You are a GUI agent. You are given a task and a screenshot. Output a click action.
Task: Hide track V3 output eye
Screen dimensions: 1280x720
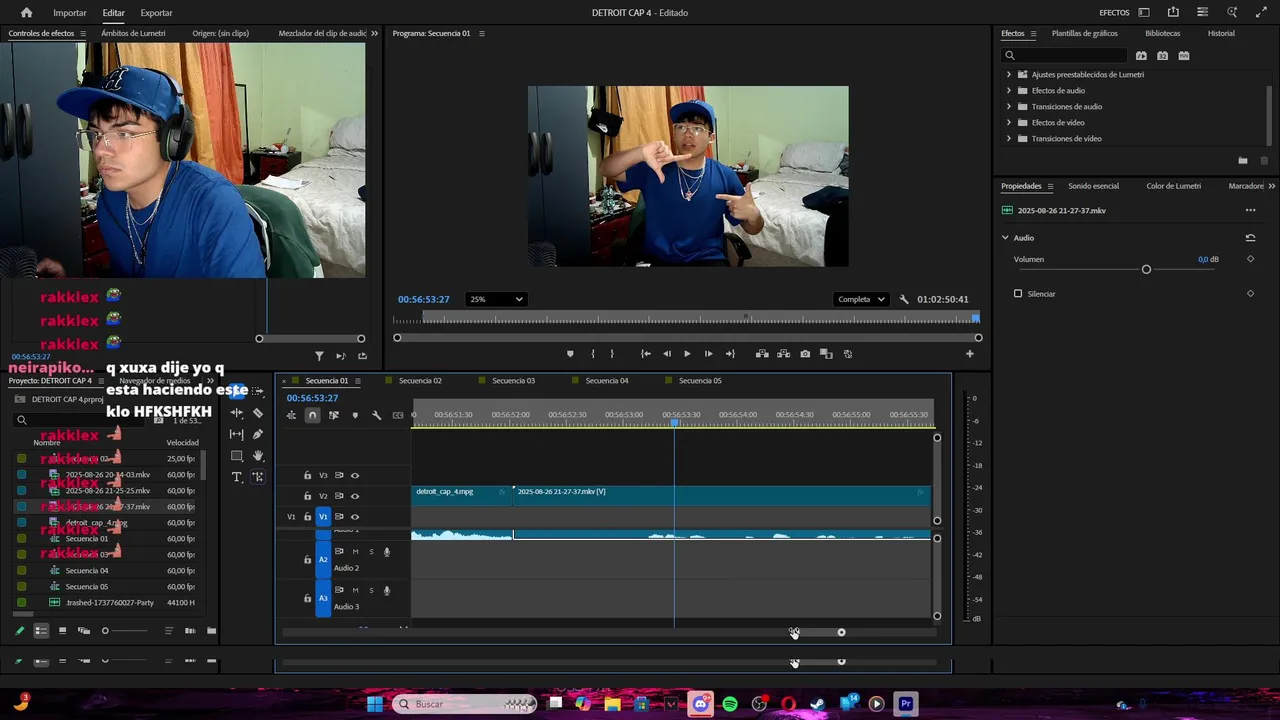pos(354,476)
